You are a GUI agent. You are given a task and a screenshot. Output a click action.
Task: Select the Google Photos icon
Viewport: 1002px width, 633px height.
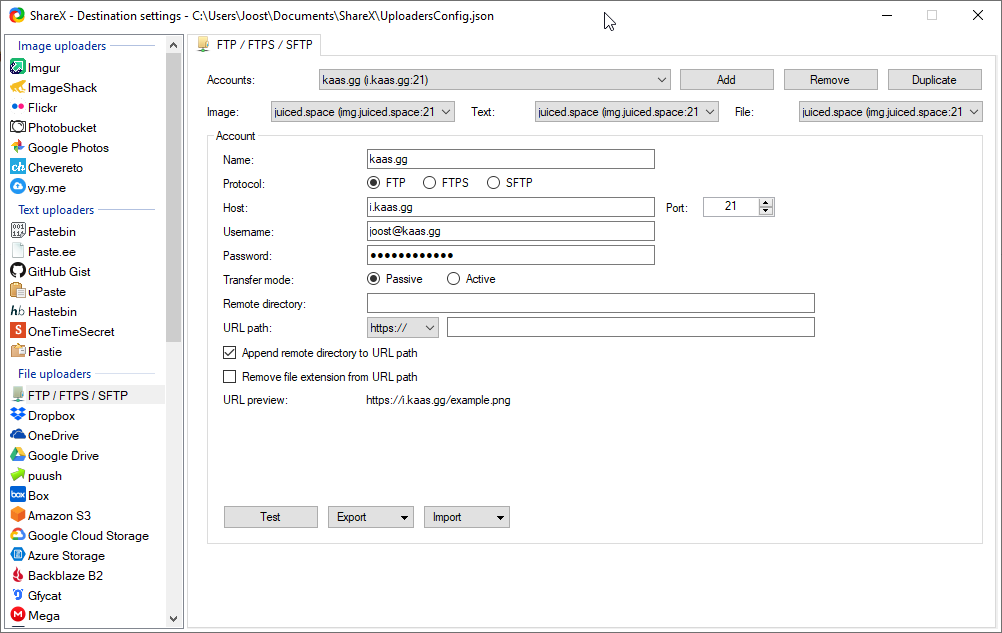18,148
